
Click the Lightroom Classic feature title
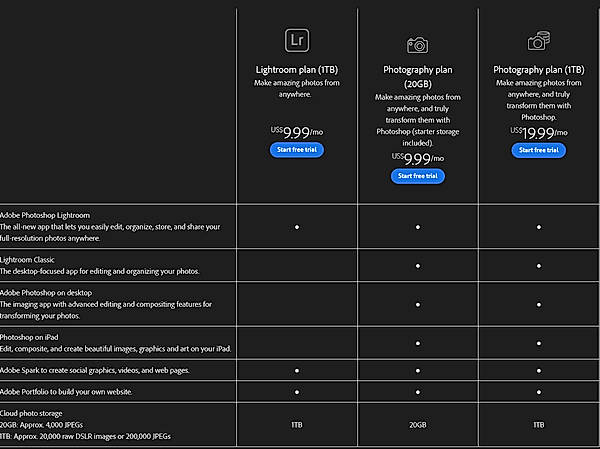pos(31,258)
